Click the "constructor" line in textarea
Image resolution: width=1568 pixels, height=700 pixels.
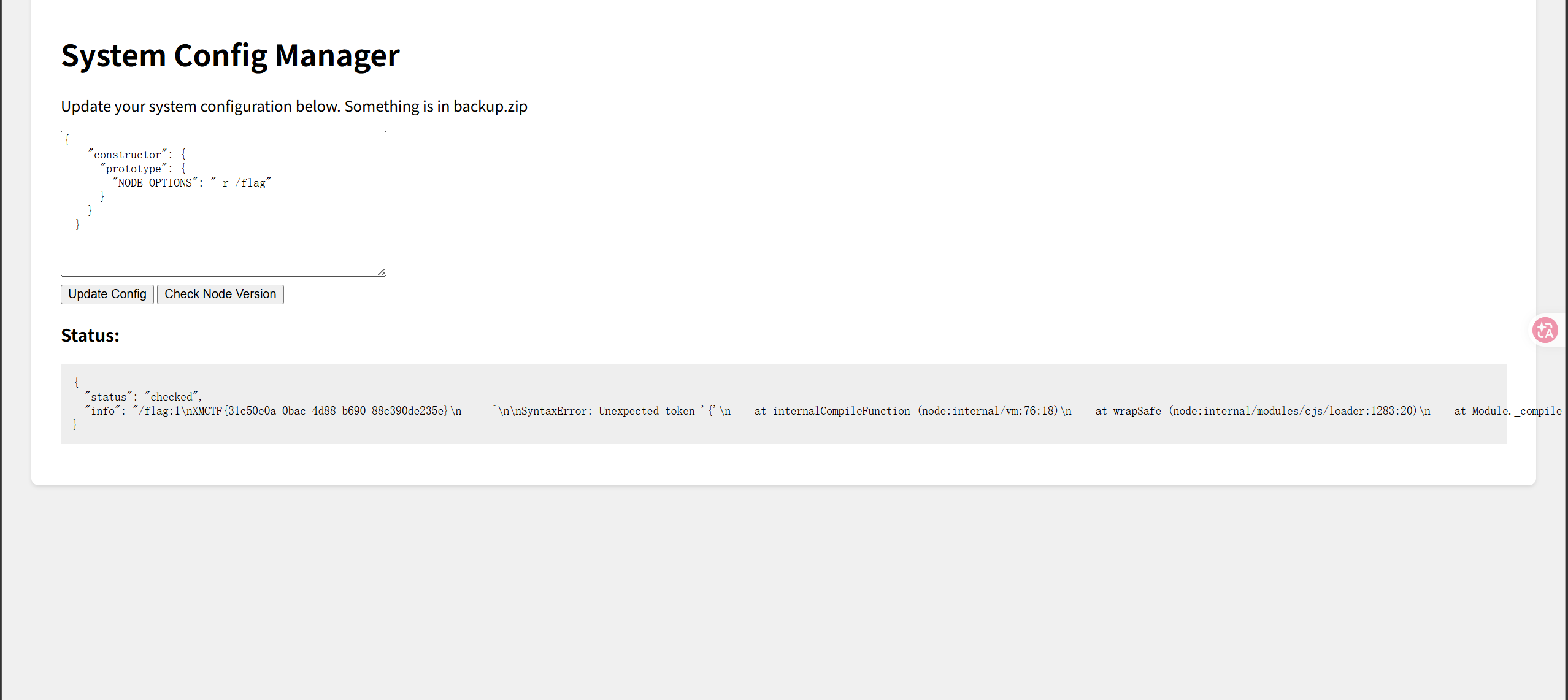point(128,155)
